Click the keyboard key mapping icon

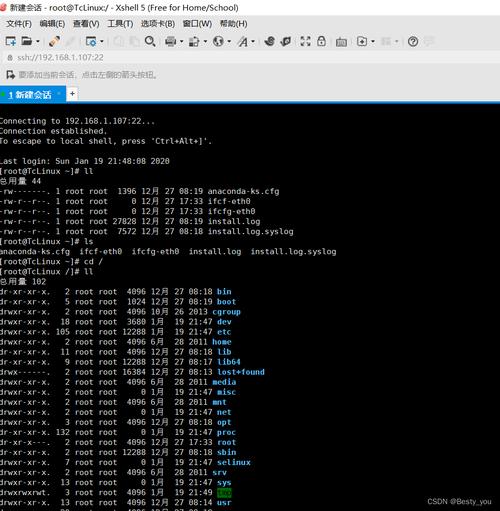tap(341, 42)
